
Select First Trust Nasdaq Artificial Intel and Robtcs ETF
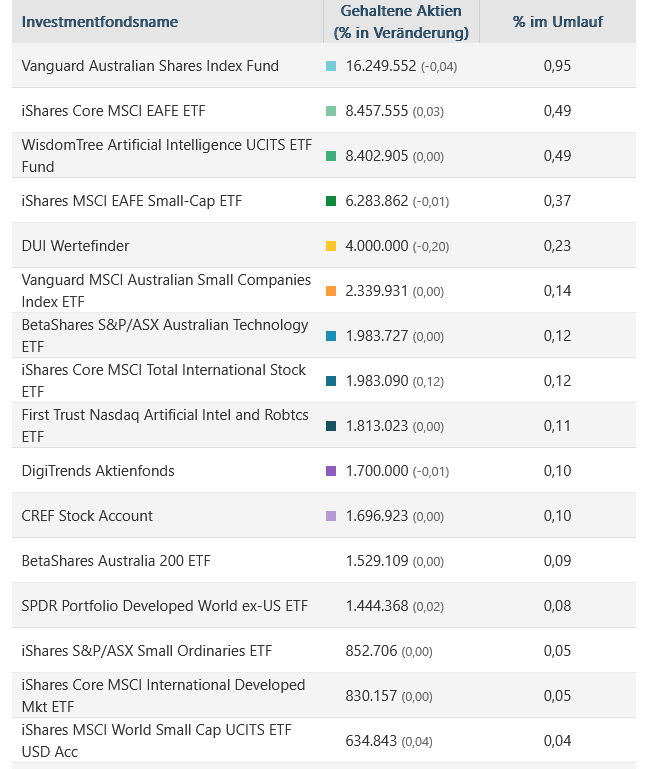click(x=165, y=426)
